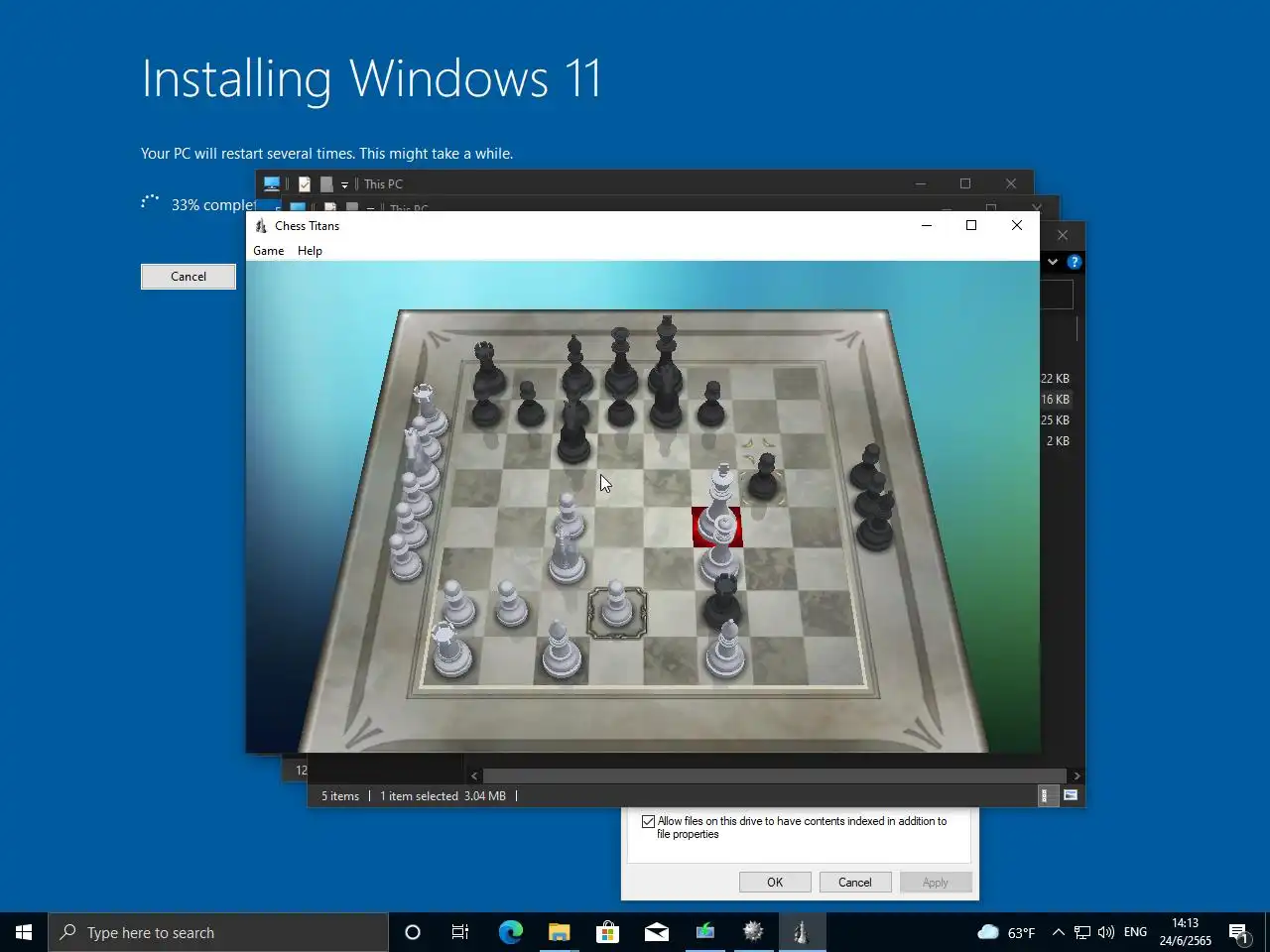Viewport: 1270px width, 952px height.
Task: Select the white rook in the bottom-left corner square
Action: (451, 652)
